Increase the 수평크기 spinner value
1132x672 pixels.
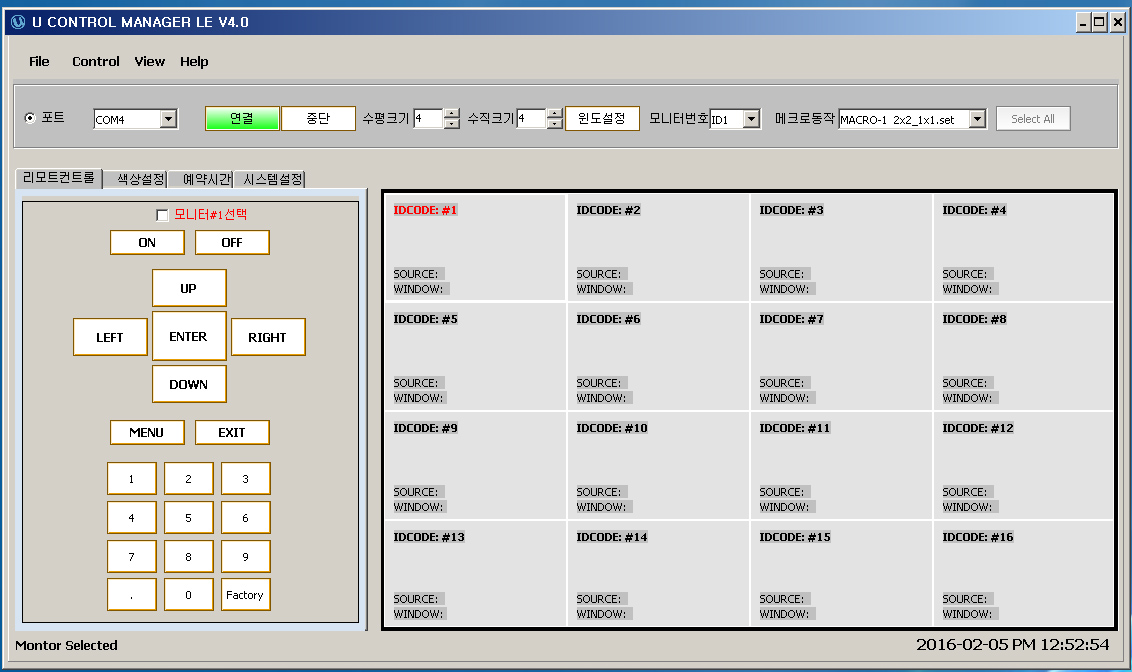click(452, 113)
